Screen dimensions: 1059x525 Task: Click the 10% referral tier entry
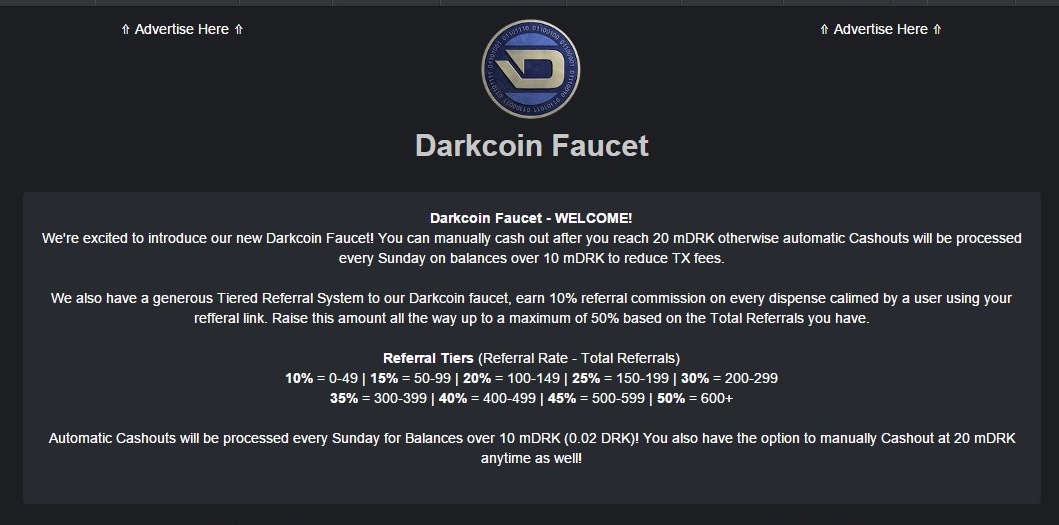(321, 378)
